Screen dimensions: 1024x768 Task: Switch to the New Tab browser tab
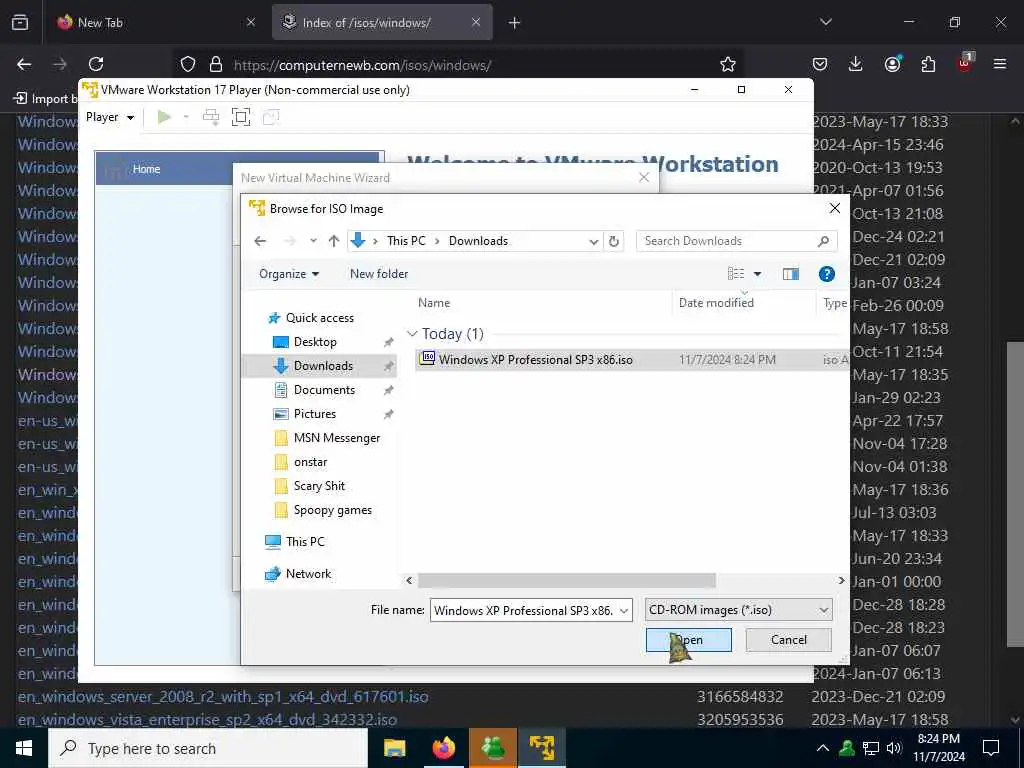(157, 22)
